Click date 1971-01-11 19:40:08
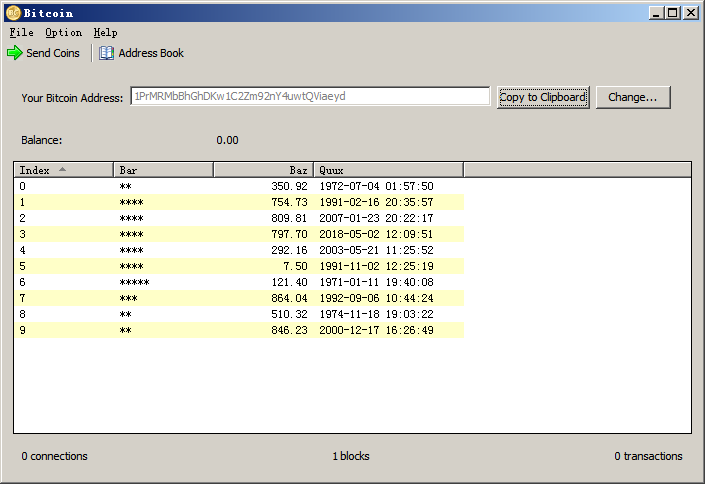705x484 pixels. pos(376,282)
